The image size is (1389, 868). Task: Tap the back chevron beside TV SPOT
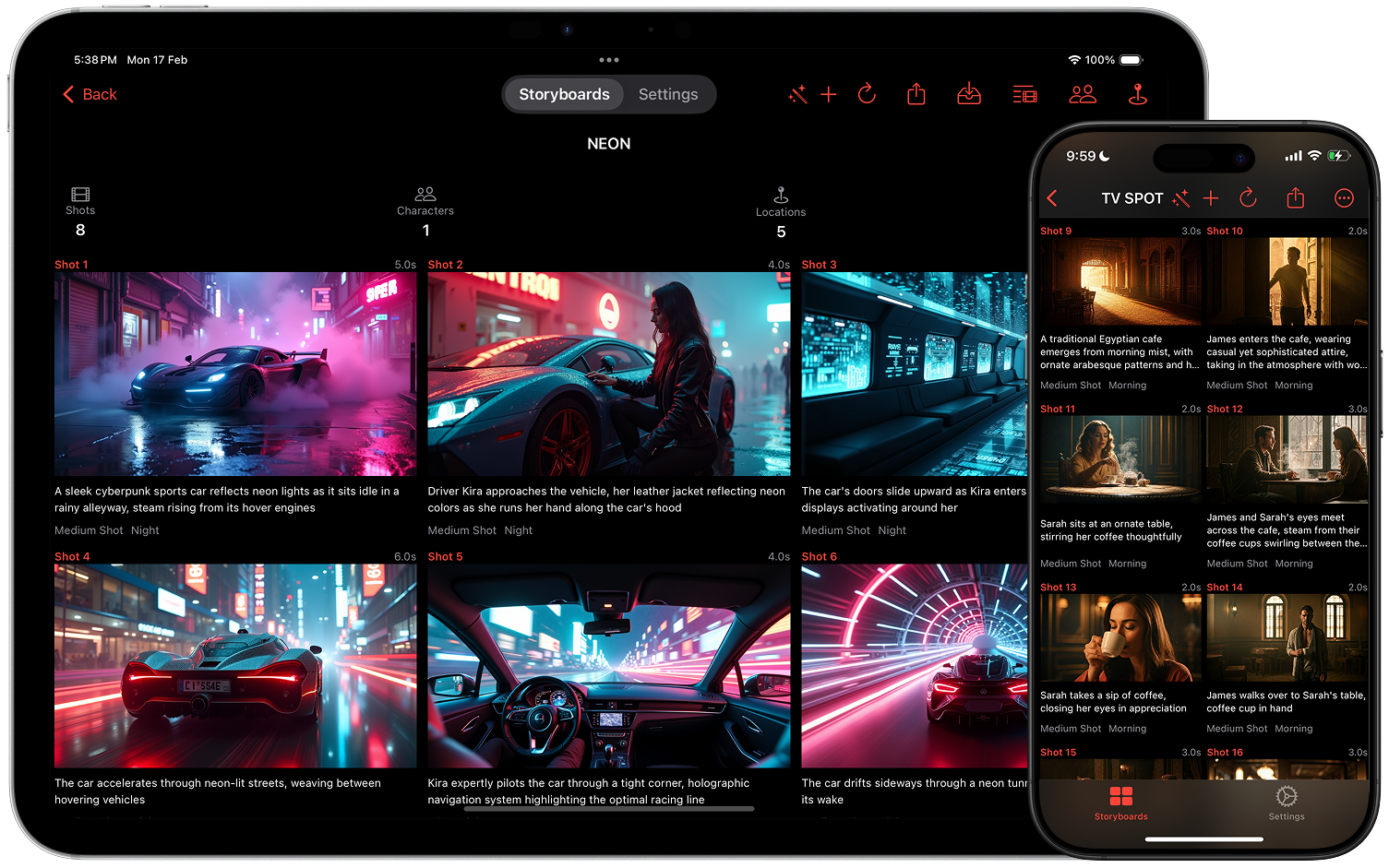point(1052,197)
